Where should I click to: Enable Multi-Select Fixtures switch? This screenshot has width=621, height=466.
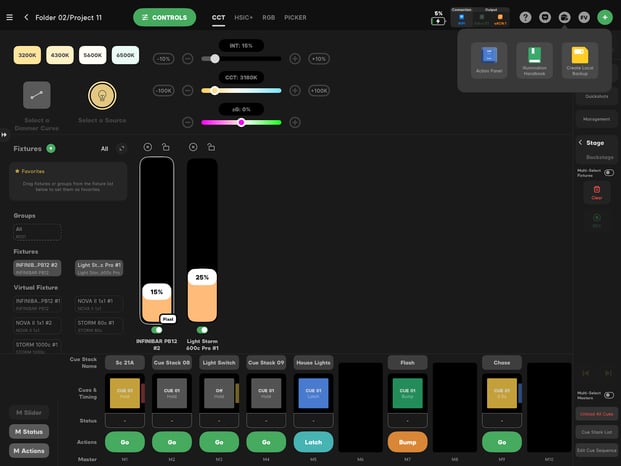coord(609,173)
